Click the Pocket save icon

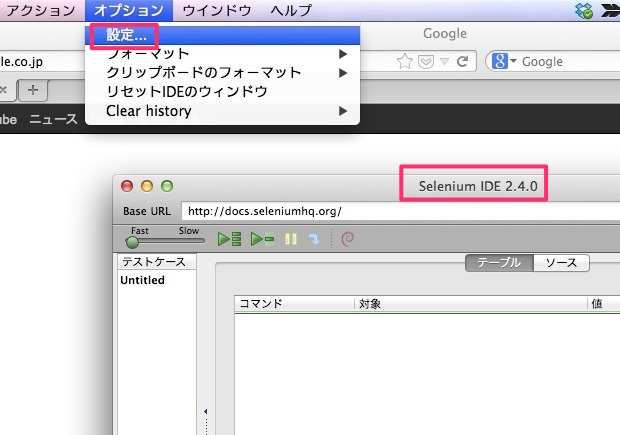(x=426, y=62)
